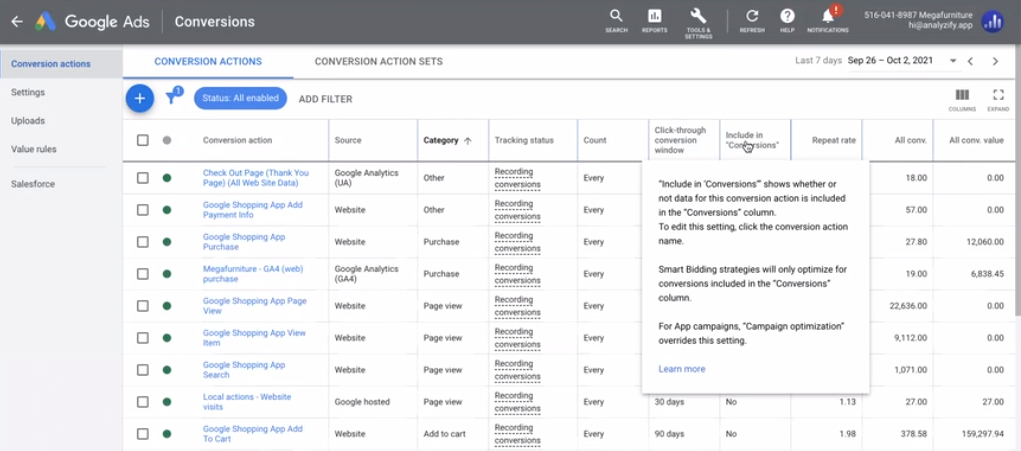The height and width of the screenshot is (451, 1021).
Task: Open Check Out Page (Thank You Page) link
Action: pos(256,178)
